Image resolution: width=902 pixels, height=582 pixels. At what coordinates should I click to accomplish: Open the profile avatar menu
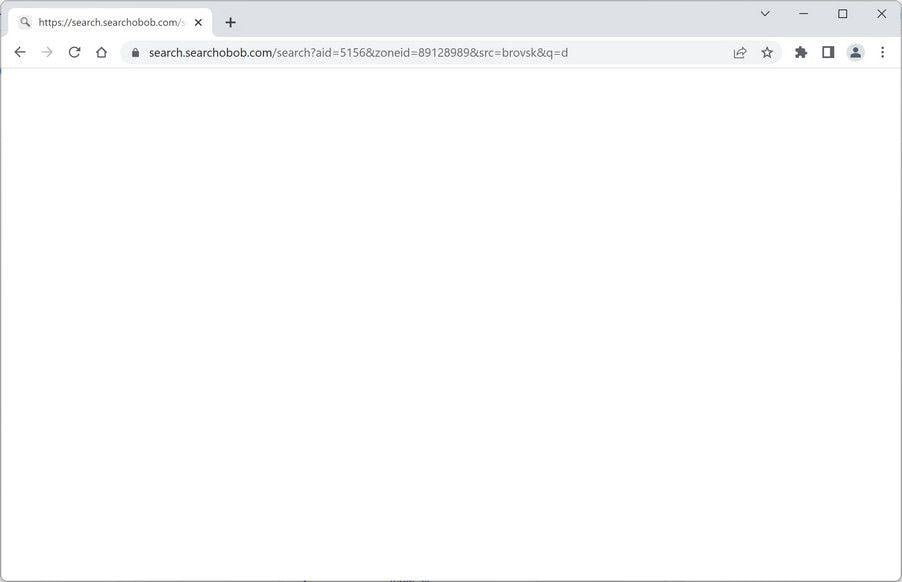855,53
